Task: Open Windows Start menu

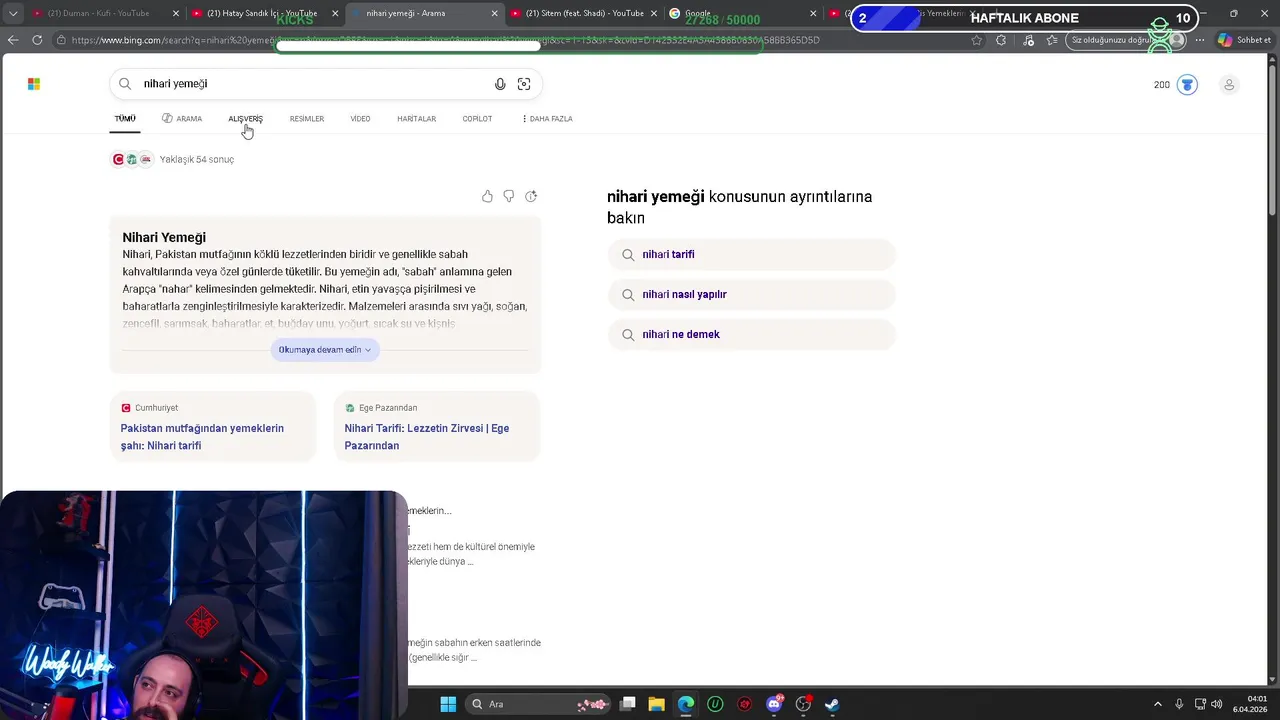Action: [x=448, y=704]
